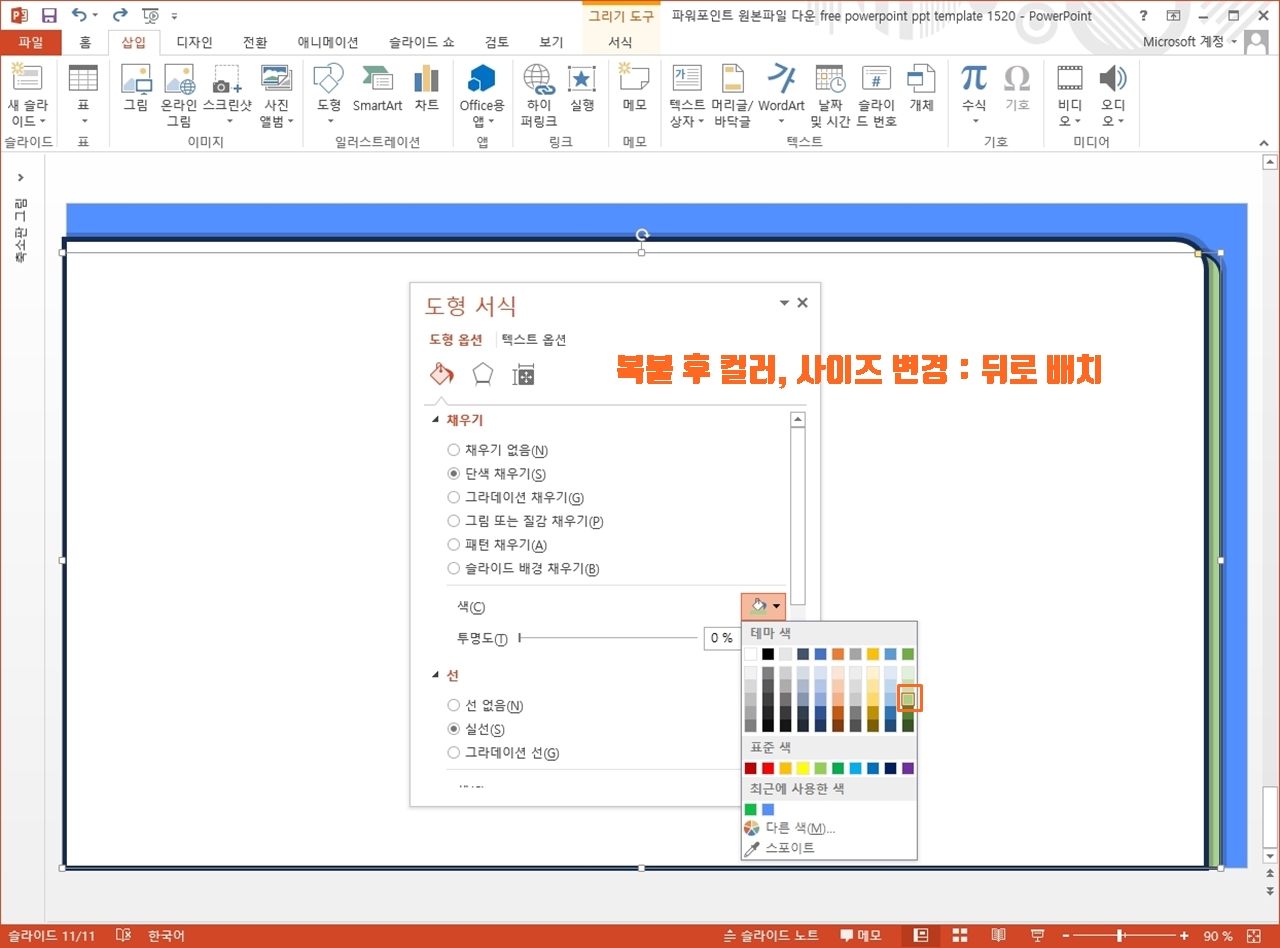This screenshot has width=1280, height=948.
Task: Select 단색 채우기 solid fill option
Action: click(497, 474)
